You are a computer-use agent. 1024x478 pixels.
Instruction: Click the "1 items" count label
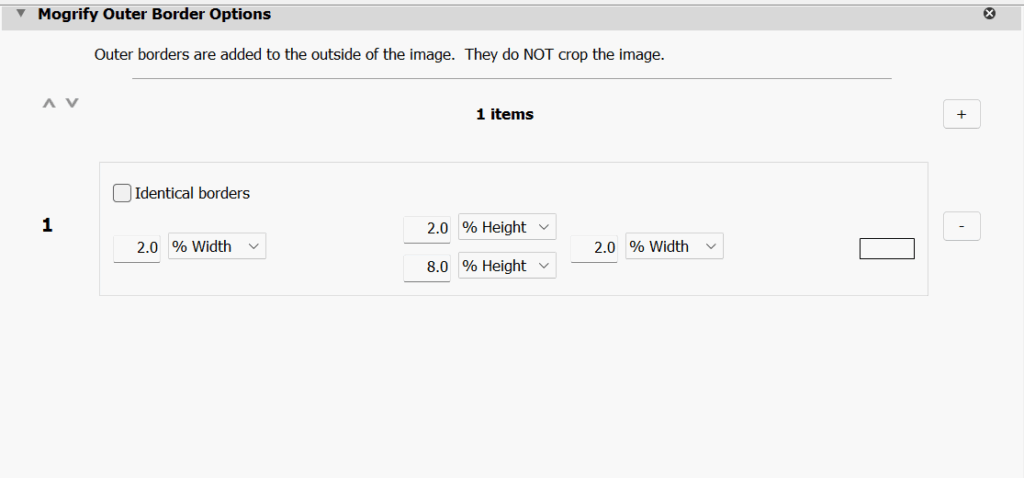tap(505, 114)
